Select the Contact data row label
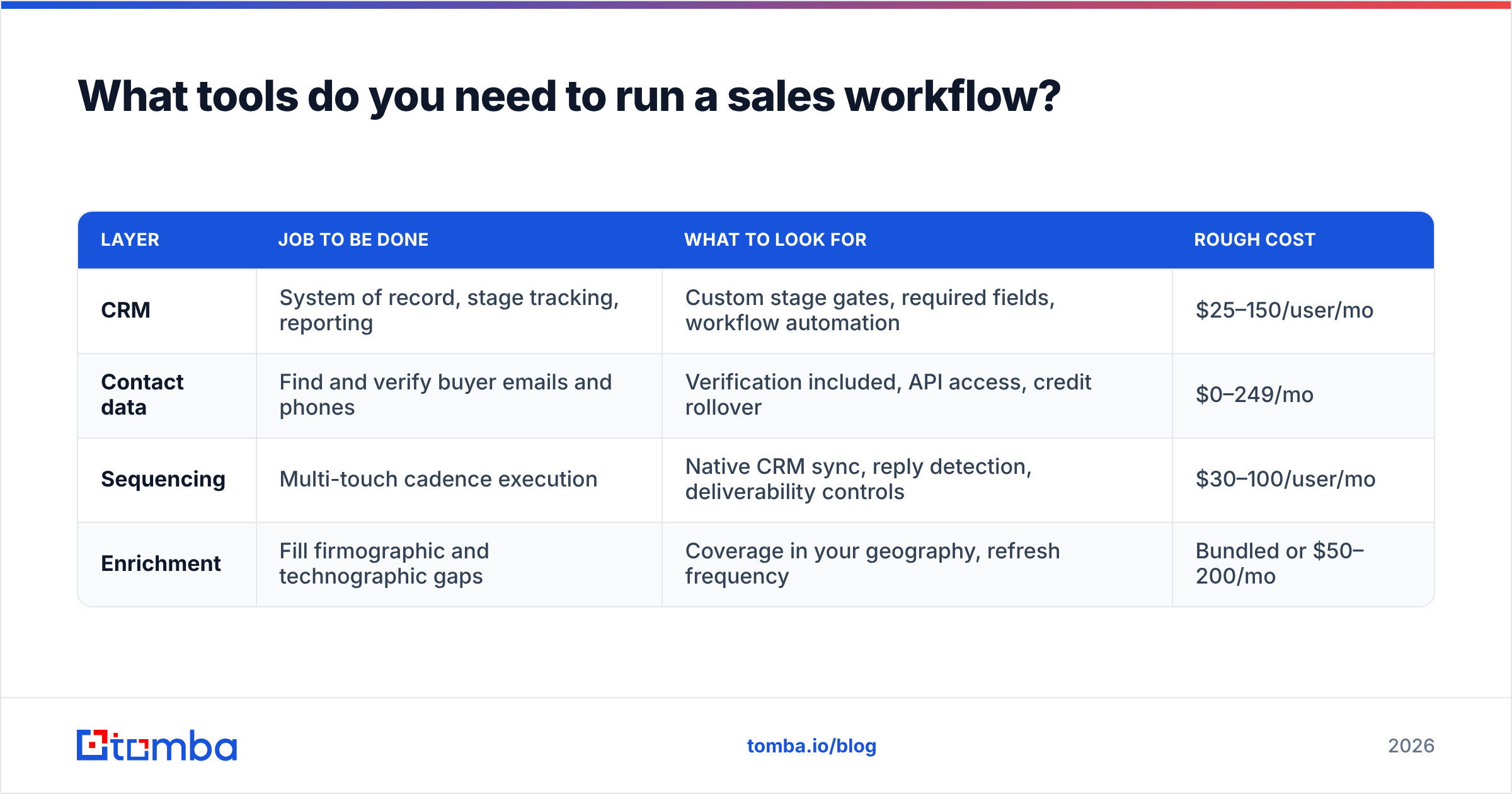This screenshot has width=1512, height=794. tap(142, 394)
